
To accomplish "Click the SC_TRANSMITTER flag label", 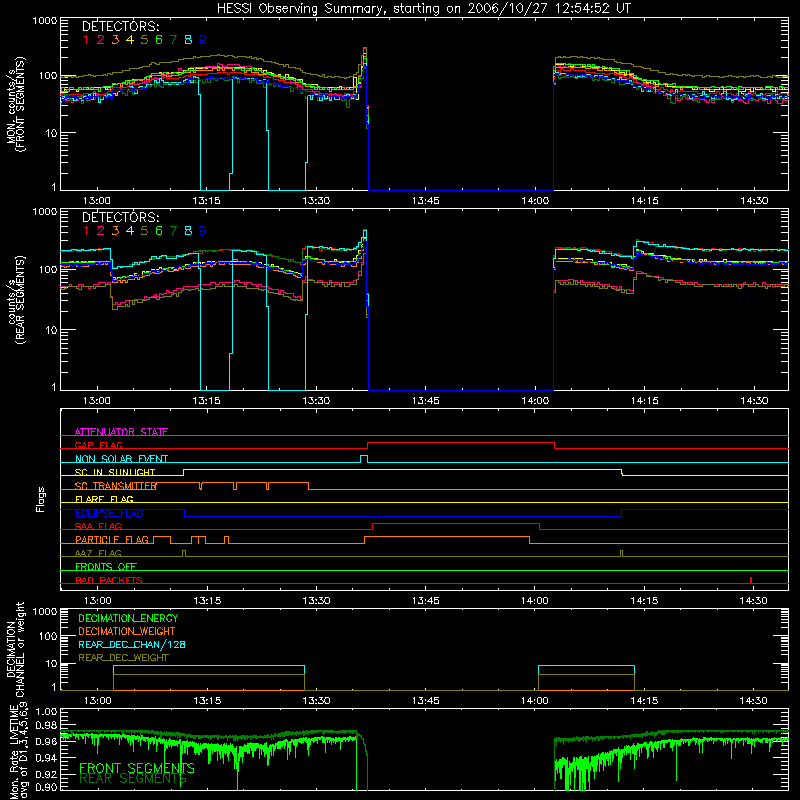I will click(116, 485).
